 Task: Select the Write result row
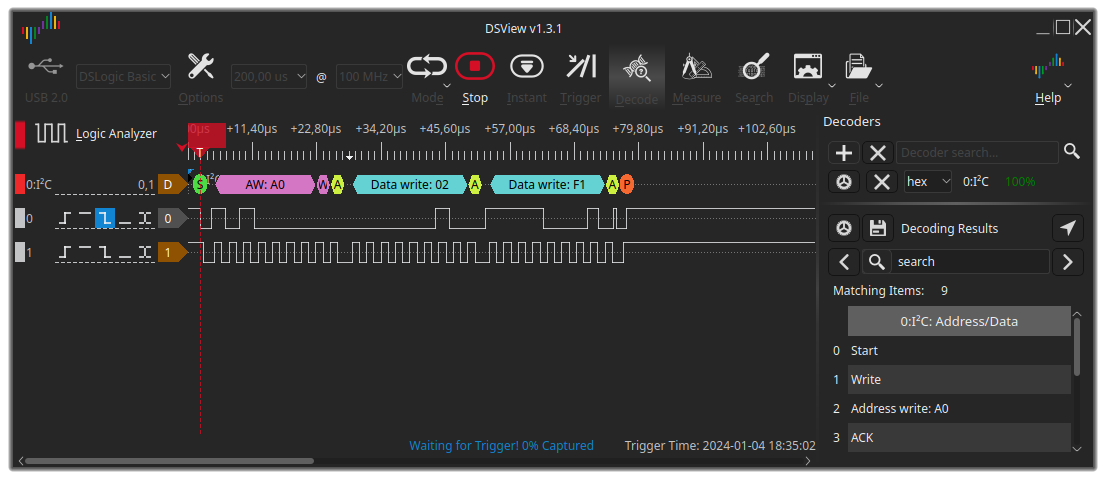pyautogui.click(x=959, y=380)
